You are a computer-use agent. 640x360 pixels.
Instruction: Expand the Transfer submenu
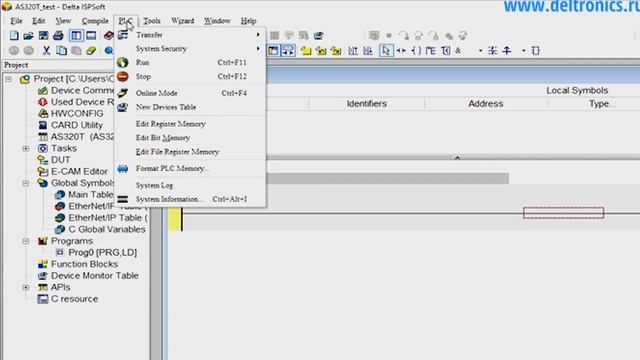190,35
